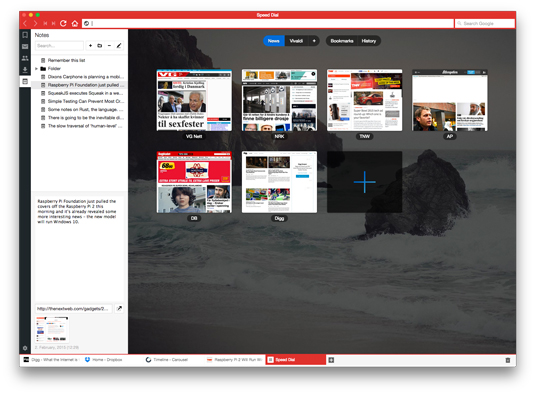Viewport: 535px width, 394px height.
Task: Switch to the Timeline - Carousel tab
Action: pyautogui.click(x=173, y=360)
